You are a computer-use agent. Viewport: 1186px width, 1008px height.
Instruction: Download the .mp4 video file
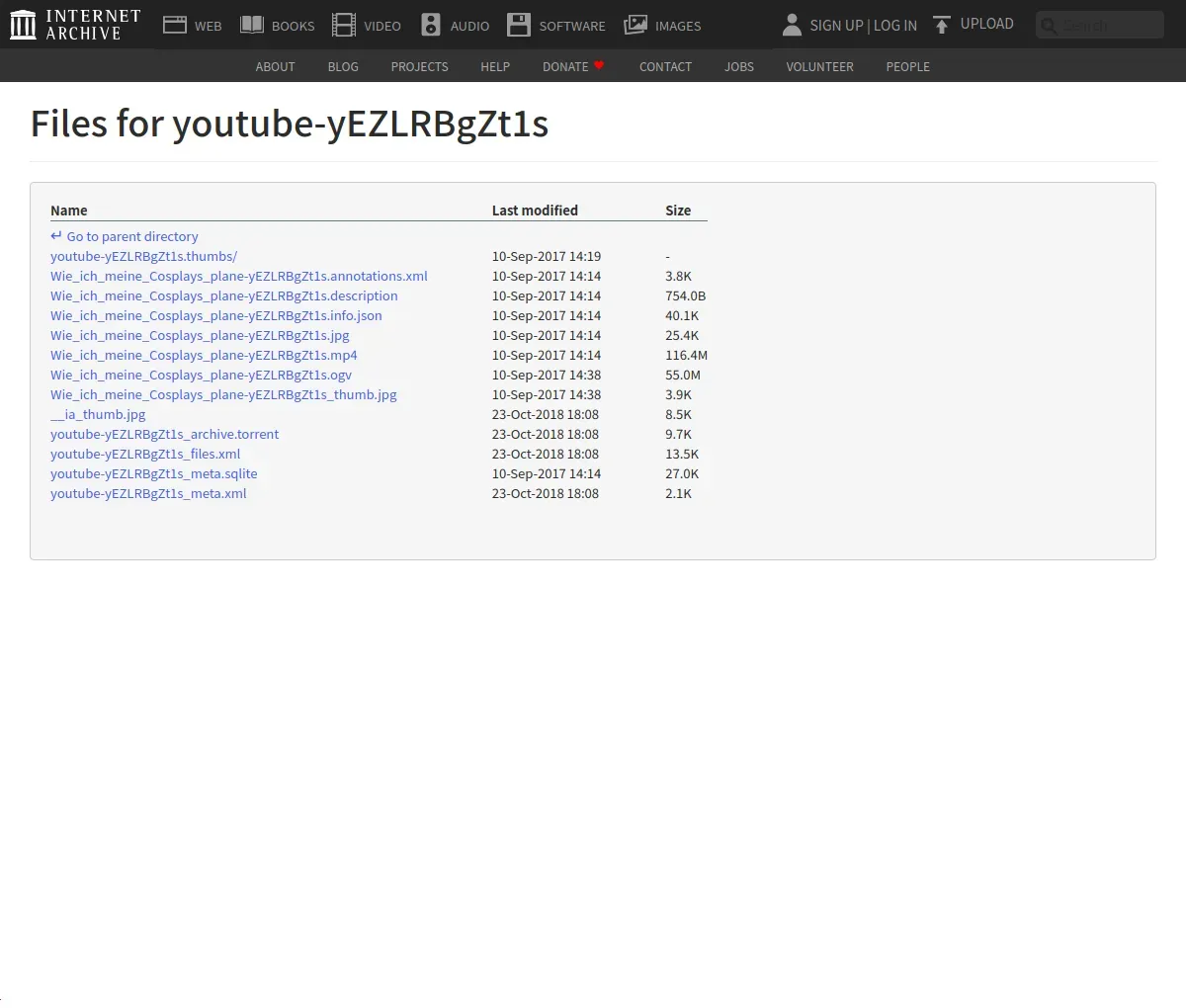204,355
